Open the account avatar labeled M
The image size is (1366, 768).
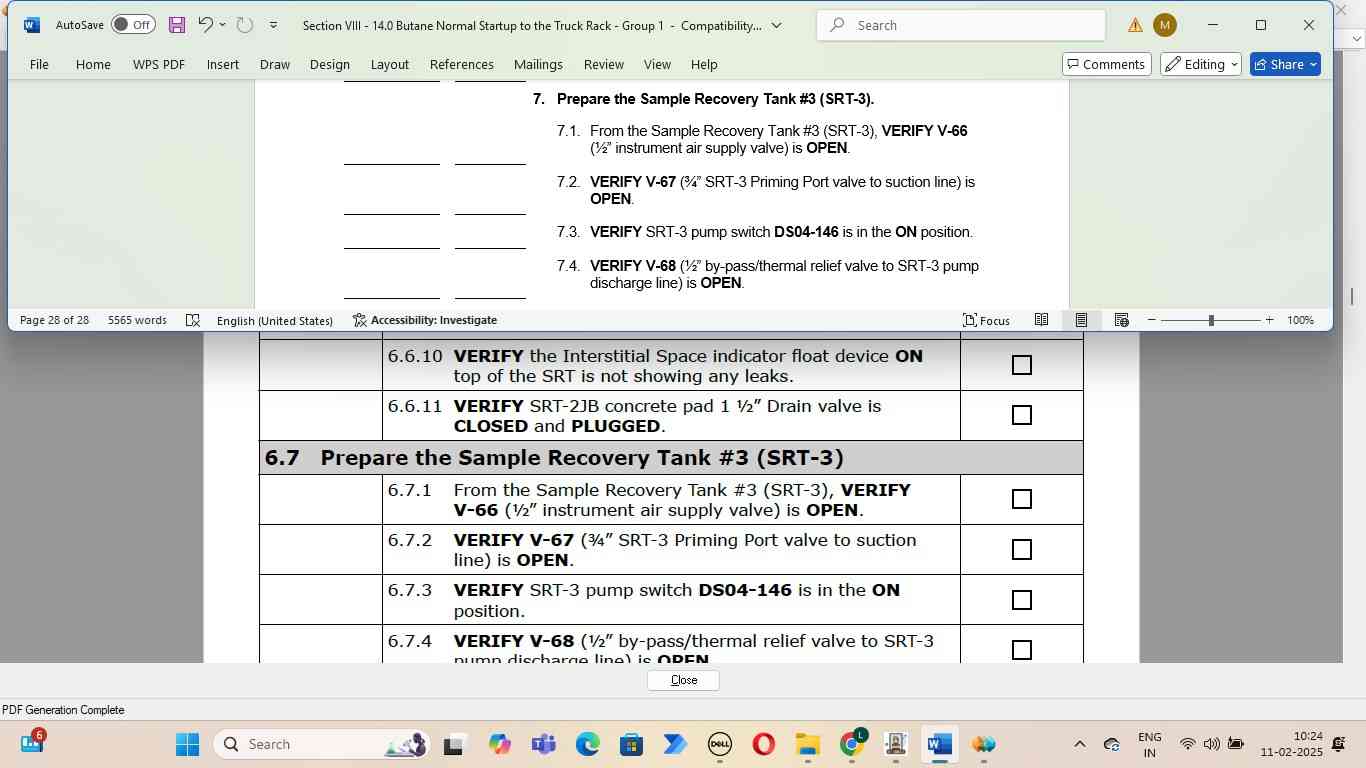point(1165,25)
